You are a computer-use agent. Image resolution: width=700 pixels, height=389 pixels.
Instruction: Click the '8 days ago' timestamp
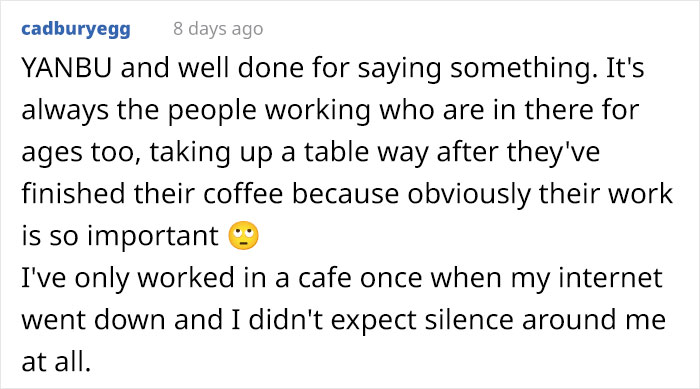click(x=218, y=29)
